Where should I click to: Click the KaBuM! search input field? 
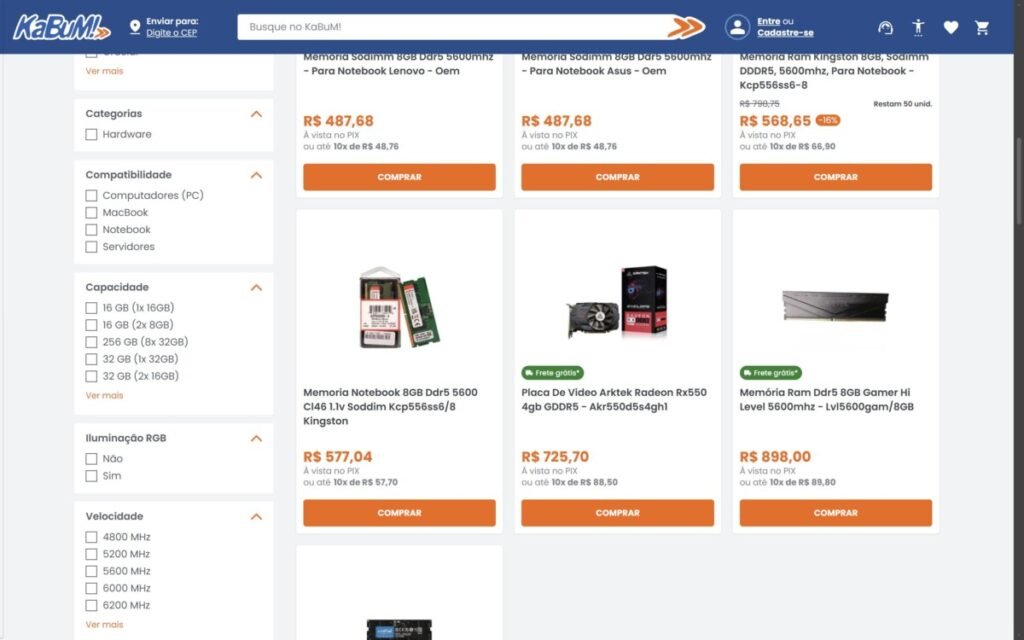pos(450,27)
